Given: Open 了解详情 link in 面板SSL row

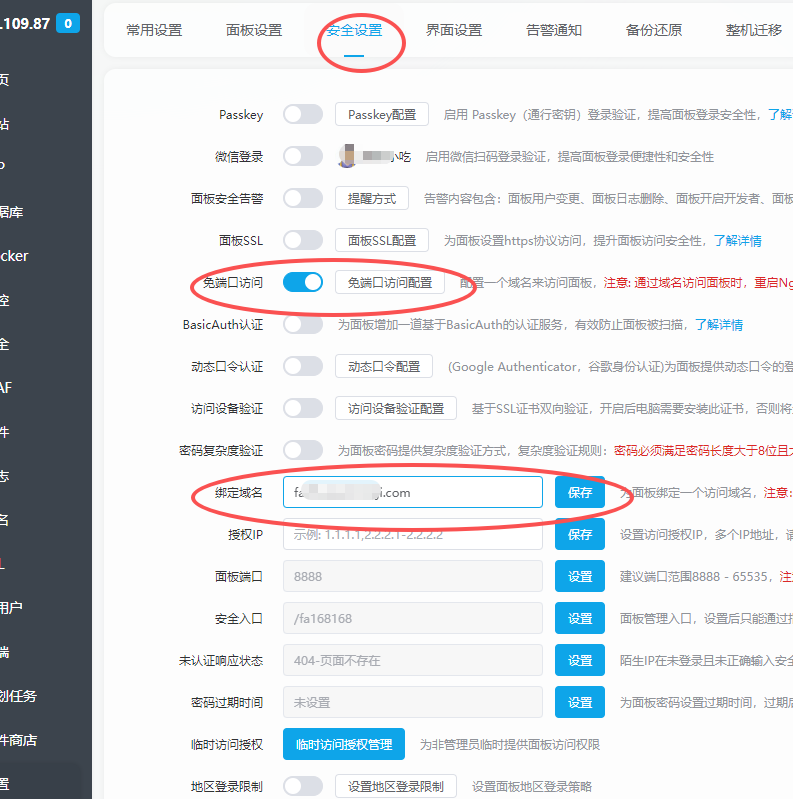Looking at the screenshot, I should point(737,241).
